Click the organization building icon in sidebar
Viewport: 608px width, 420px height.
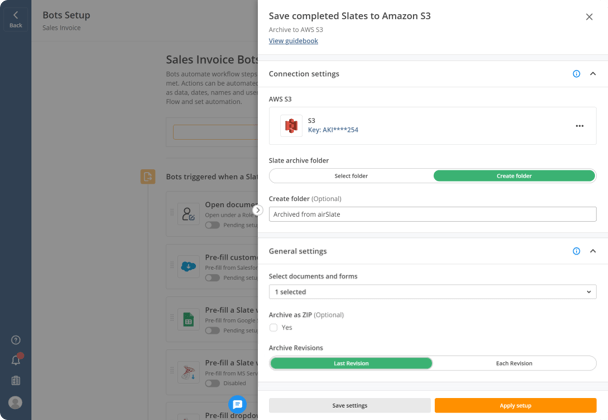(x=16, y=380)
